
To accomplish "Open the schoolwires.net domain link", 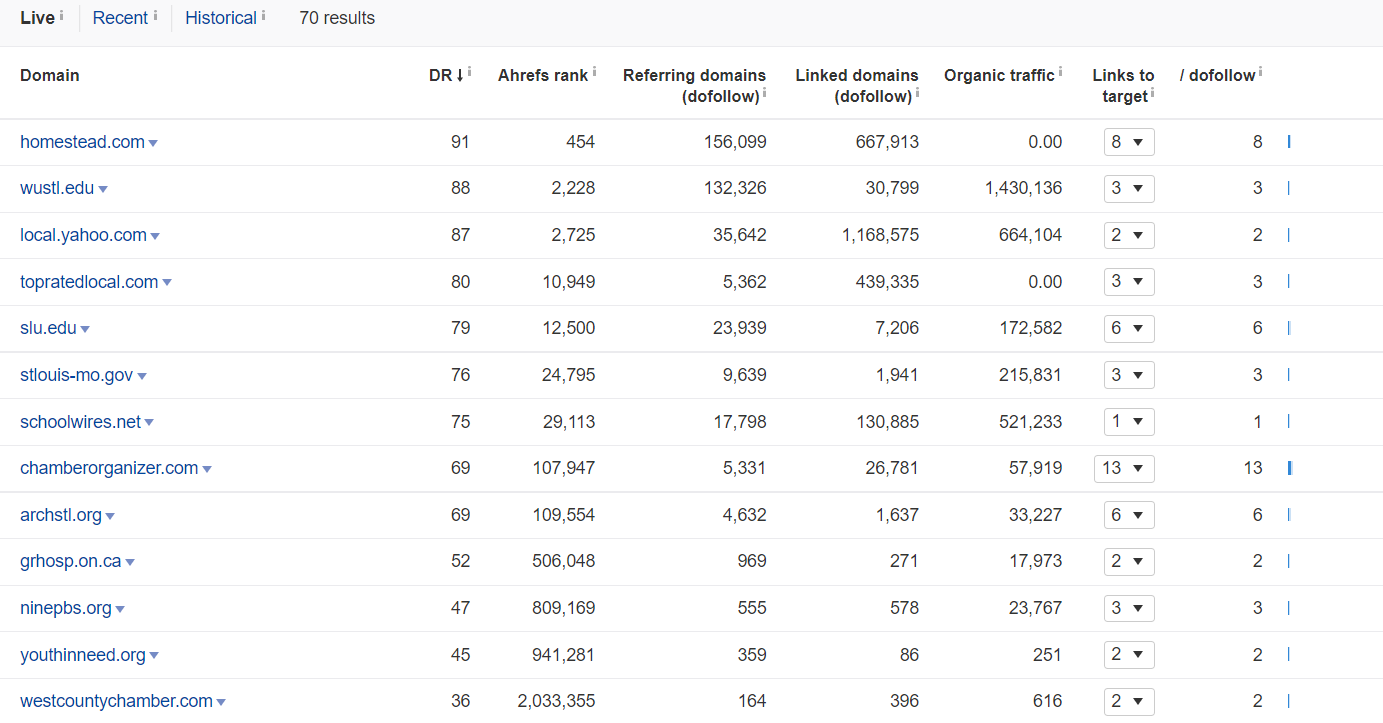I will click(x=80, y=422).
